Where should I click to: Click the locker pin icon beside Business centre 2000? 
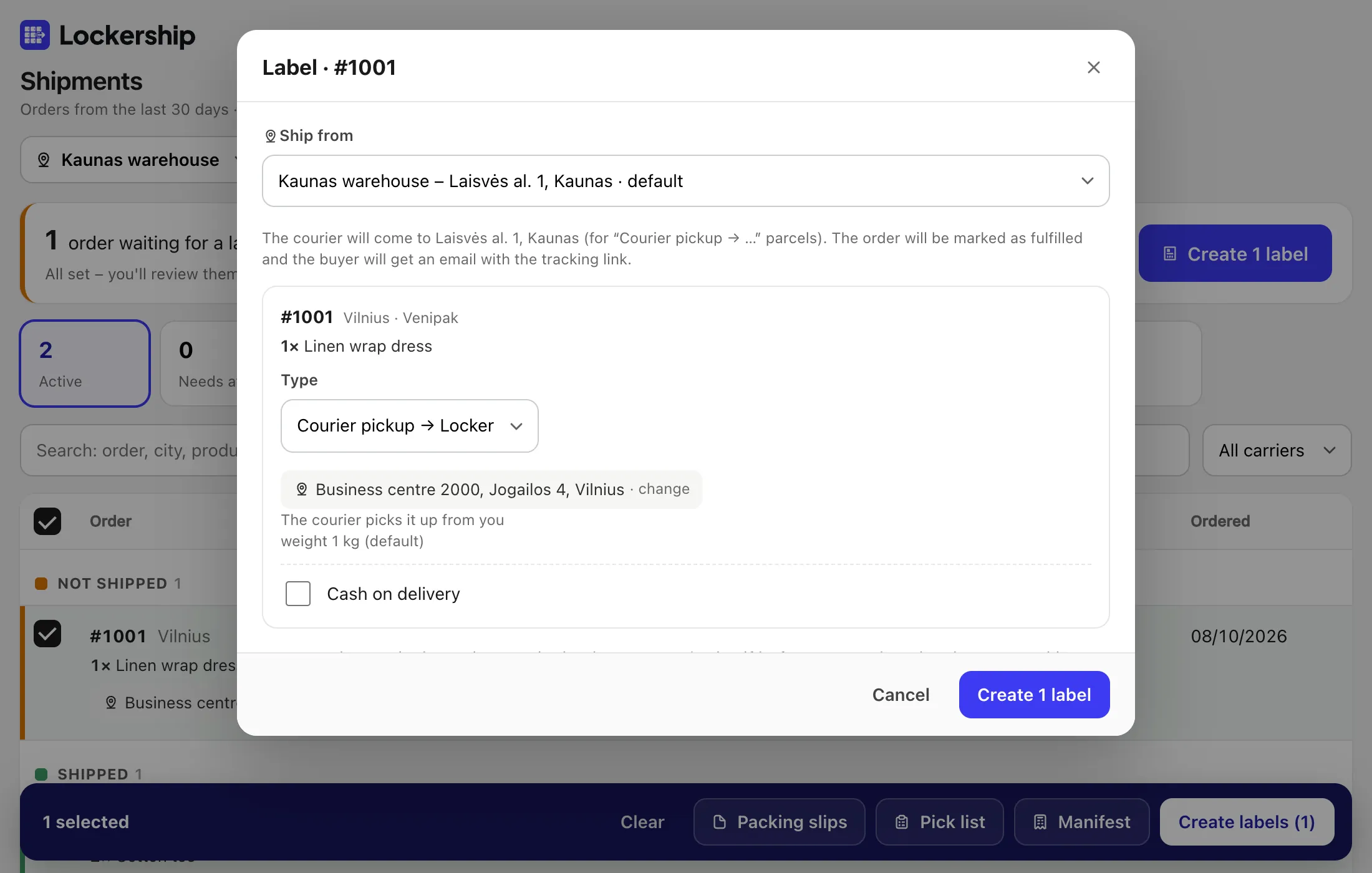(x=302, y=490)
